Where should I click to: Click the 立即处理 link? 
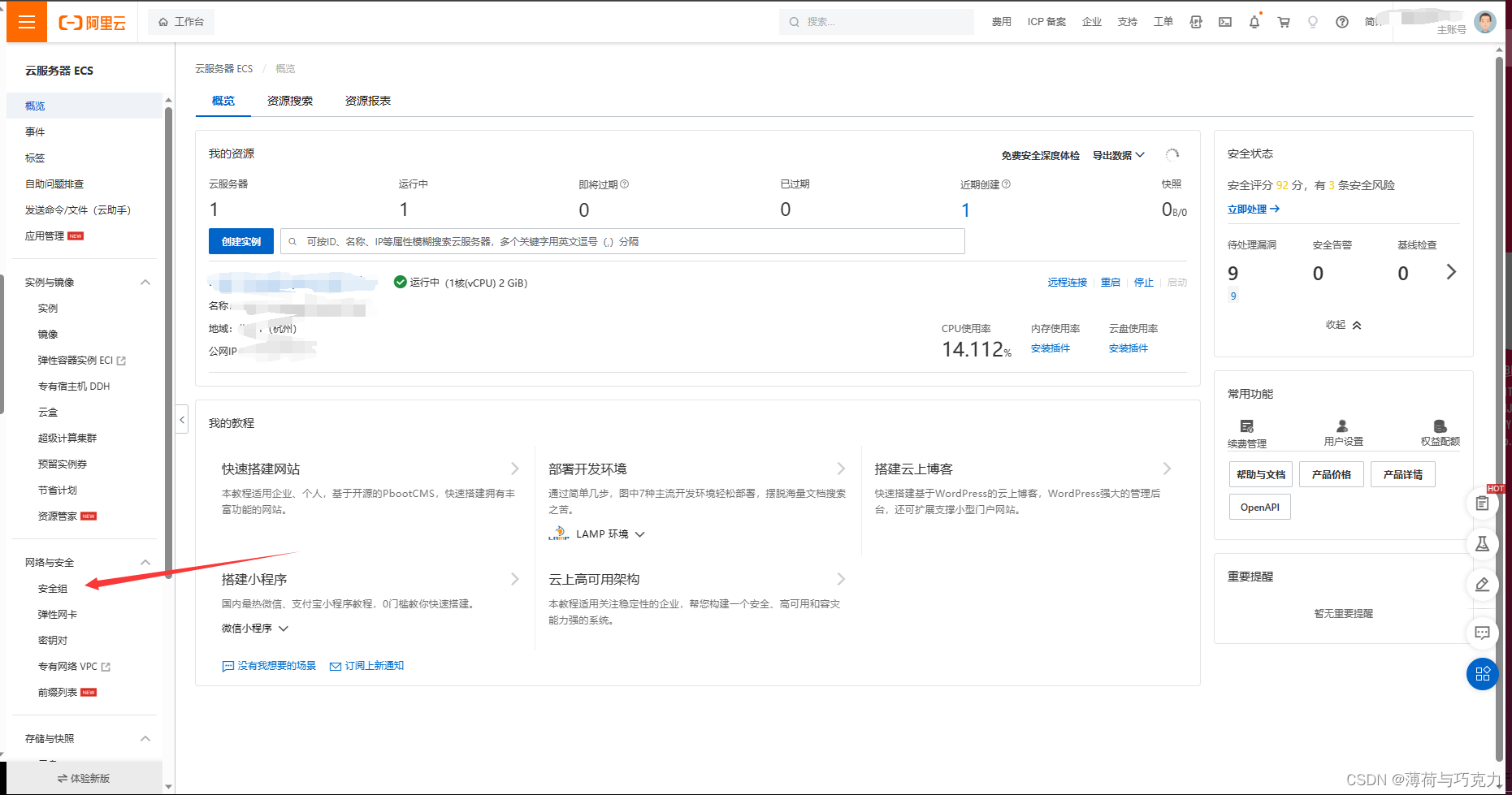(x=1254, y=210)
